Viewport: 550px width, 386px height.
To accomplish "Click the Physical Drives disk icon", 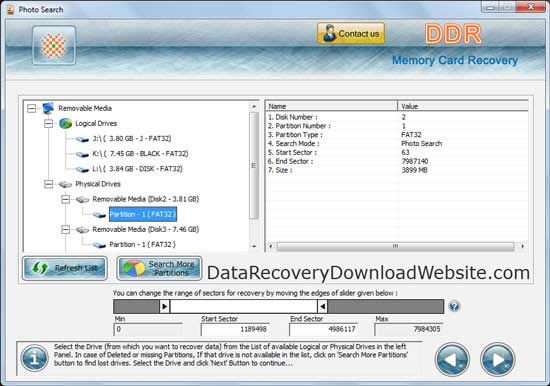I will (65, 184).
